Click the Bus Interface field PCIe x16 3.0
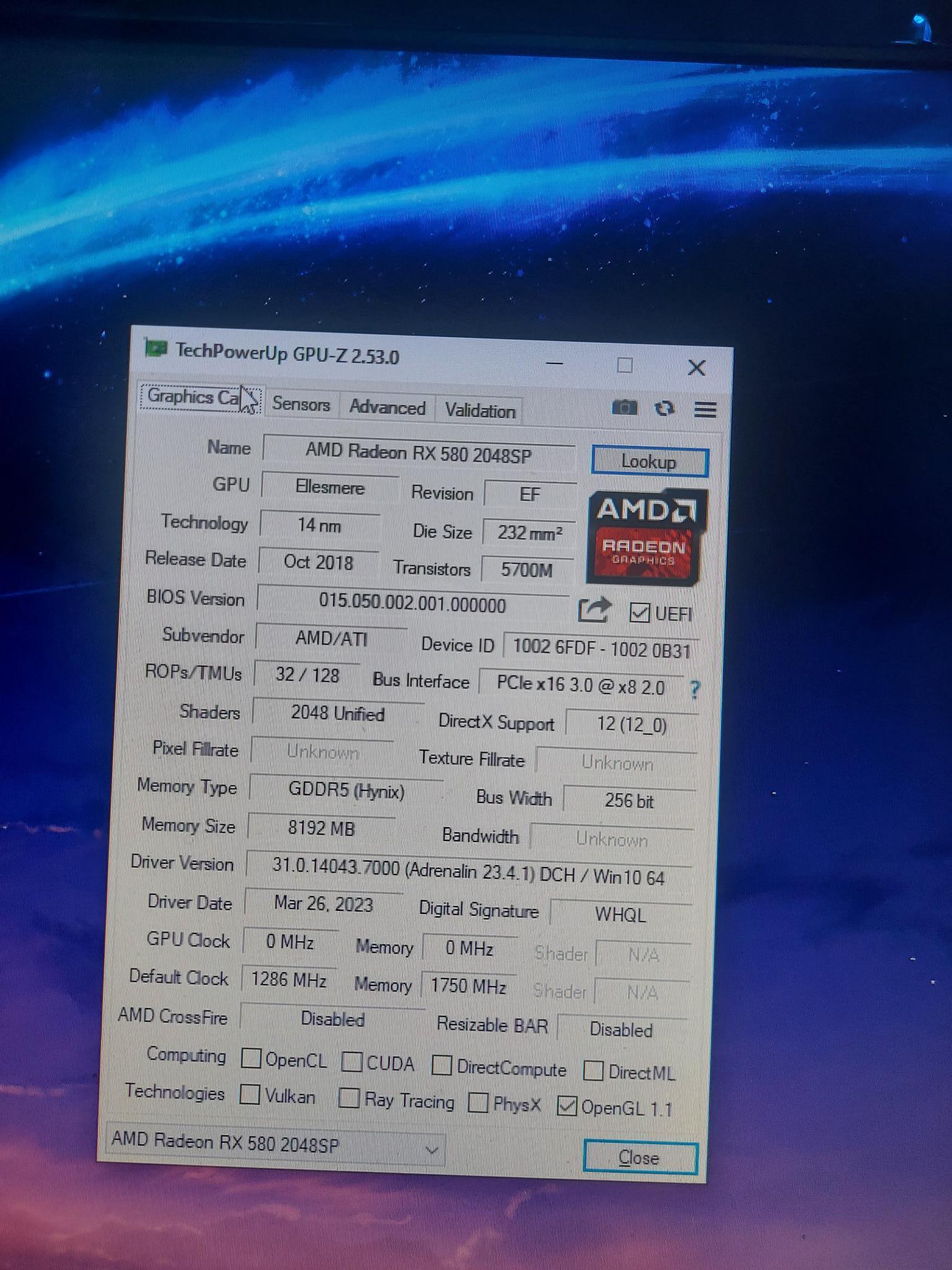Viewport: 952px width, 1270px height. pyautogui.click(x=581, y=685)
